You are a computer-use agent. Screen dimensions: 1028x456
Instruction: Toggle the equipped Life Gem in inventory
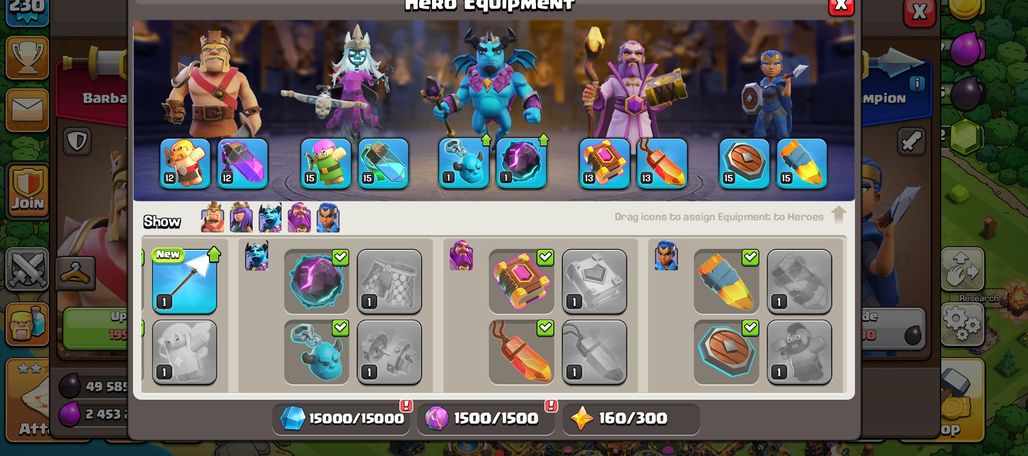point(521,352)
